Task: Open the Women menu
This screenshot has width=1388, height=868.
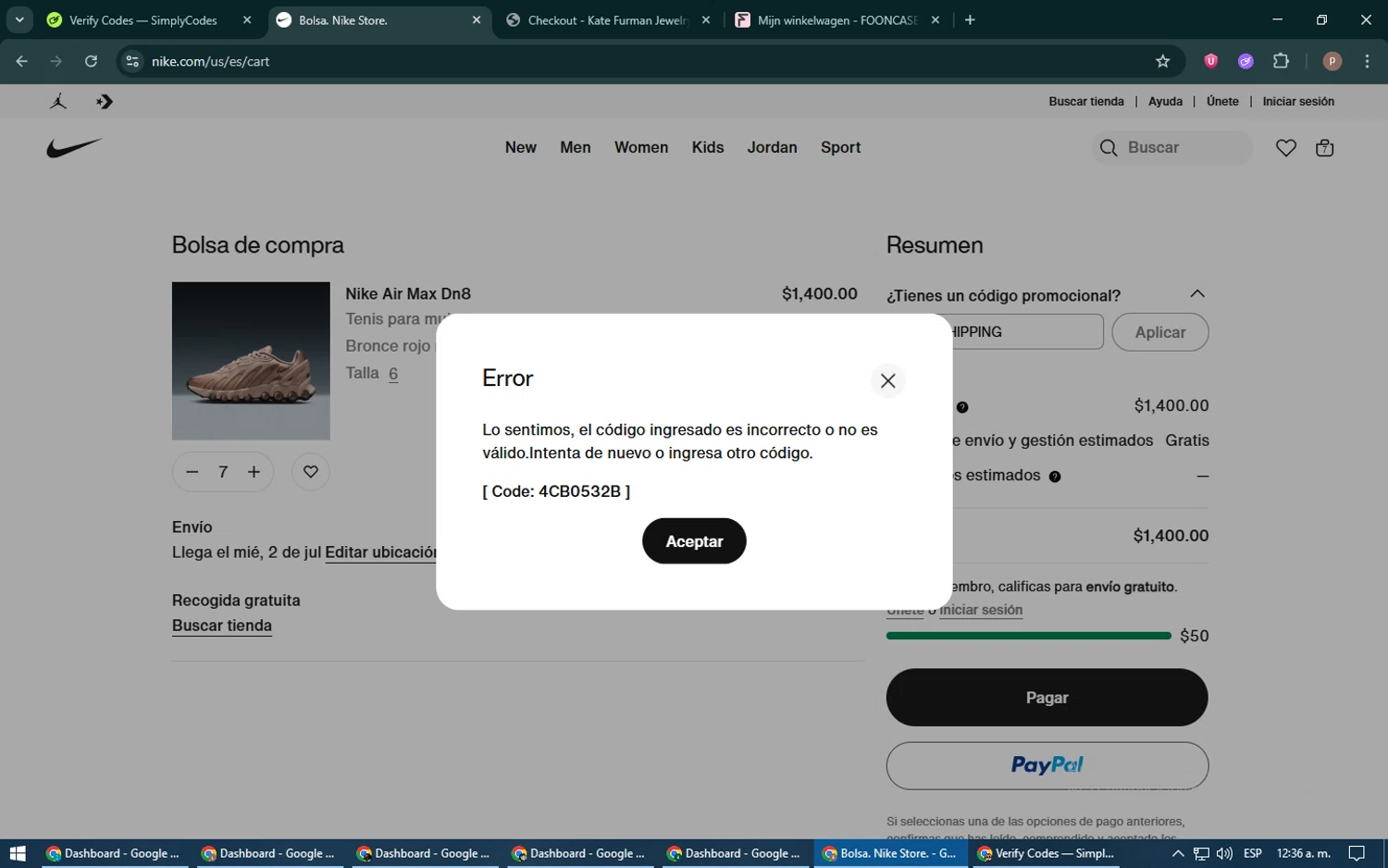Action: coord(641,148)
